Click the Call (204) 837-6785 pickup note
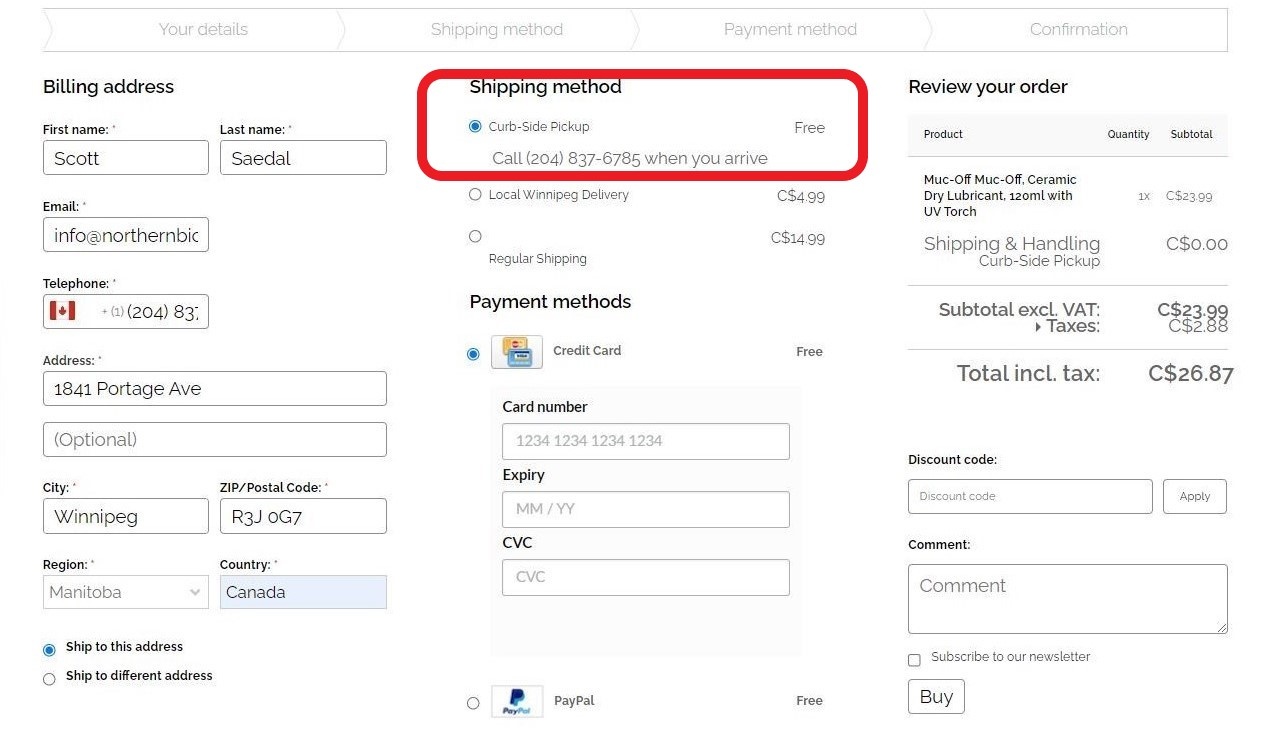Screen dimensions: 1268x751 pyautogui.click(x=630, y=158)
